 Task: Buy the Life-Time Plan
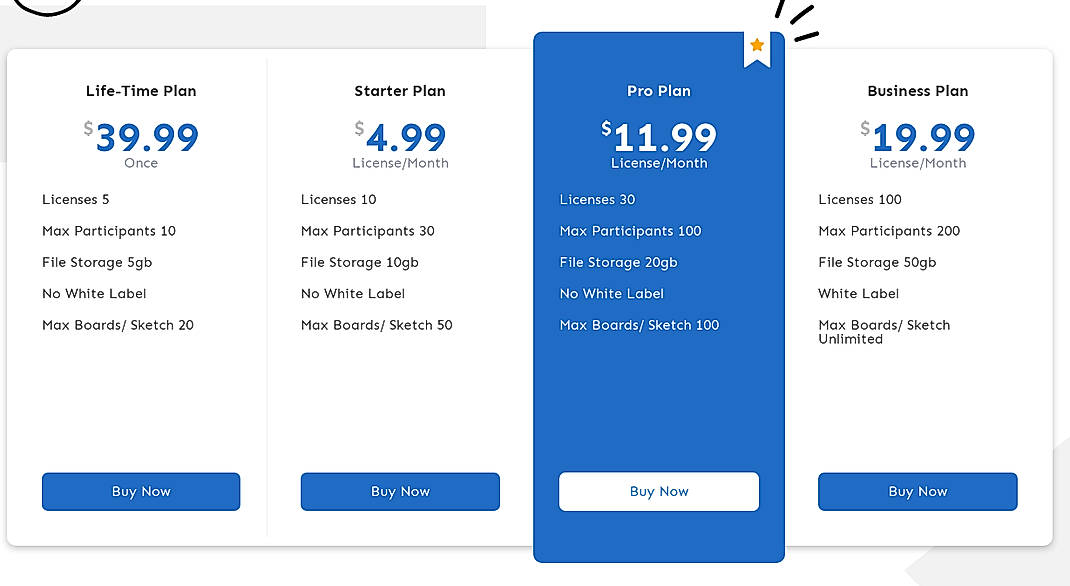140,491
